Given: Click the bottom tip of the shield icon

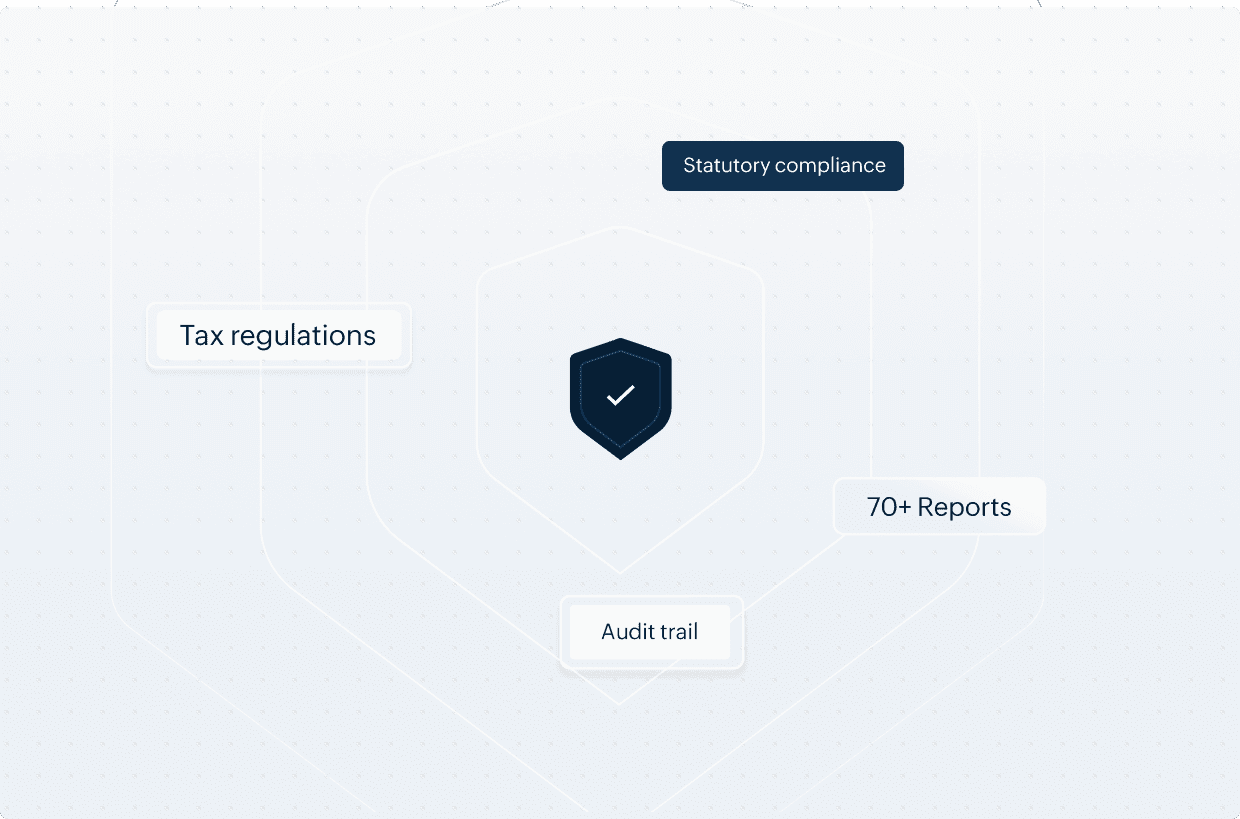Looking at the screenshot, I should point(620,455).
